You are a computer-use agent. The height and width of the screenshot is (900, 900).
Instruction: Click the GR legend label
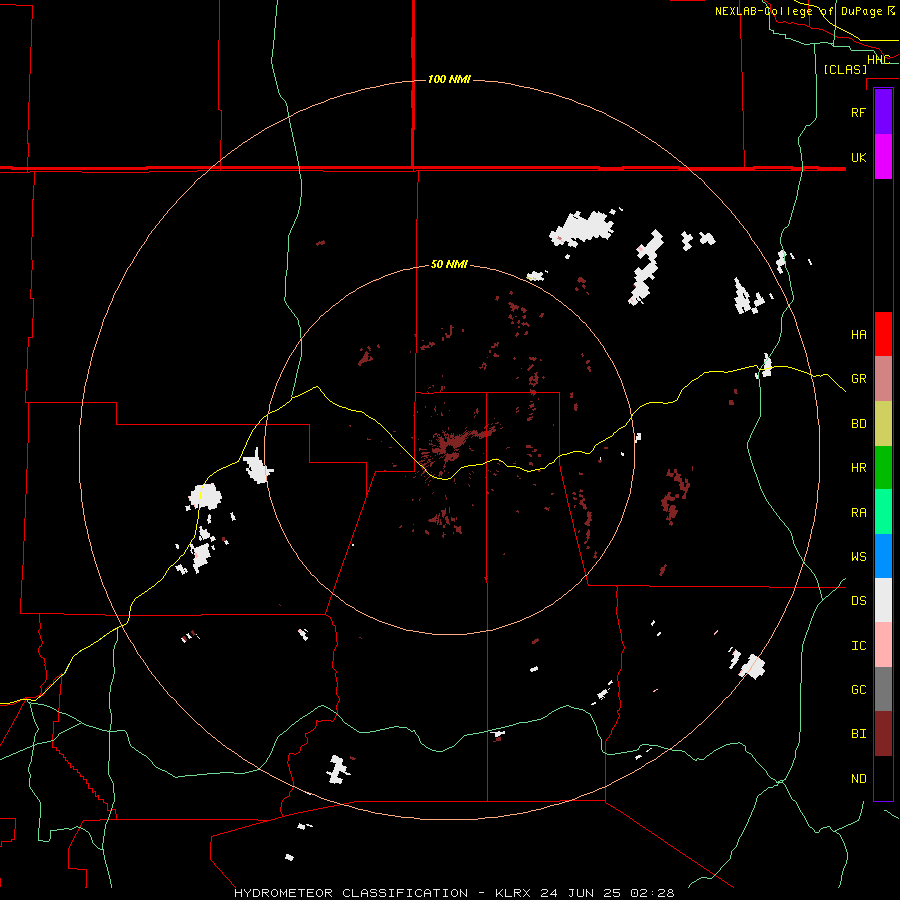(858, 379)
